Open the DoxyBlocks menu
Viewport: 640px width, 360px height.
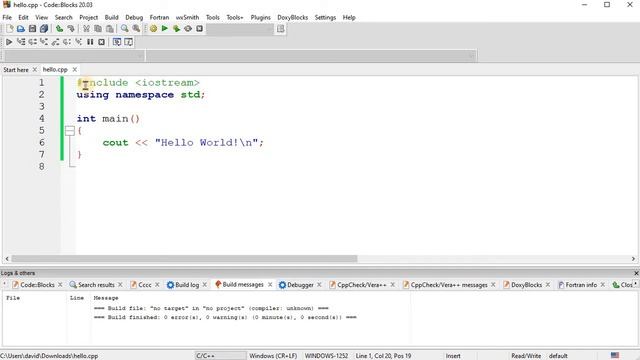[293, 18]
